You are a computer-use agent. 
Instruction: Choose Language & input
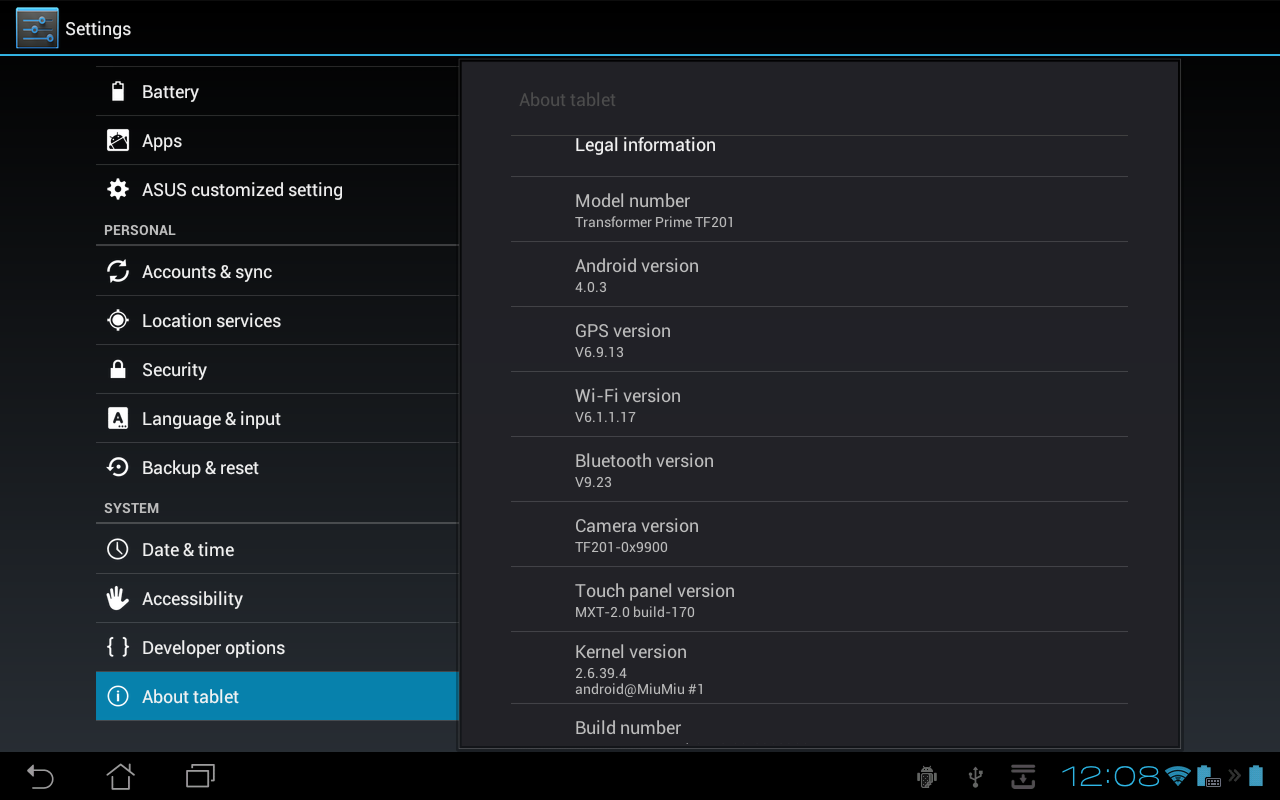(x=277, y=418)
